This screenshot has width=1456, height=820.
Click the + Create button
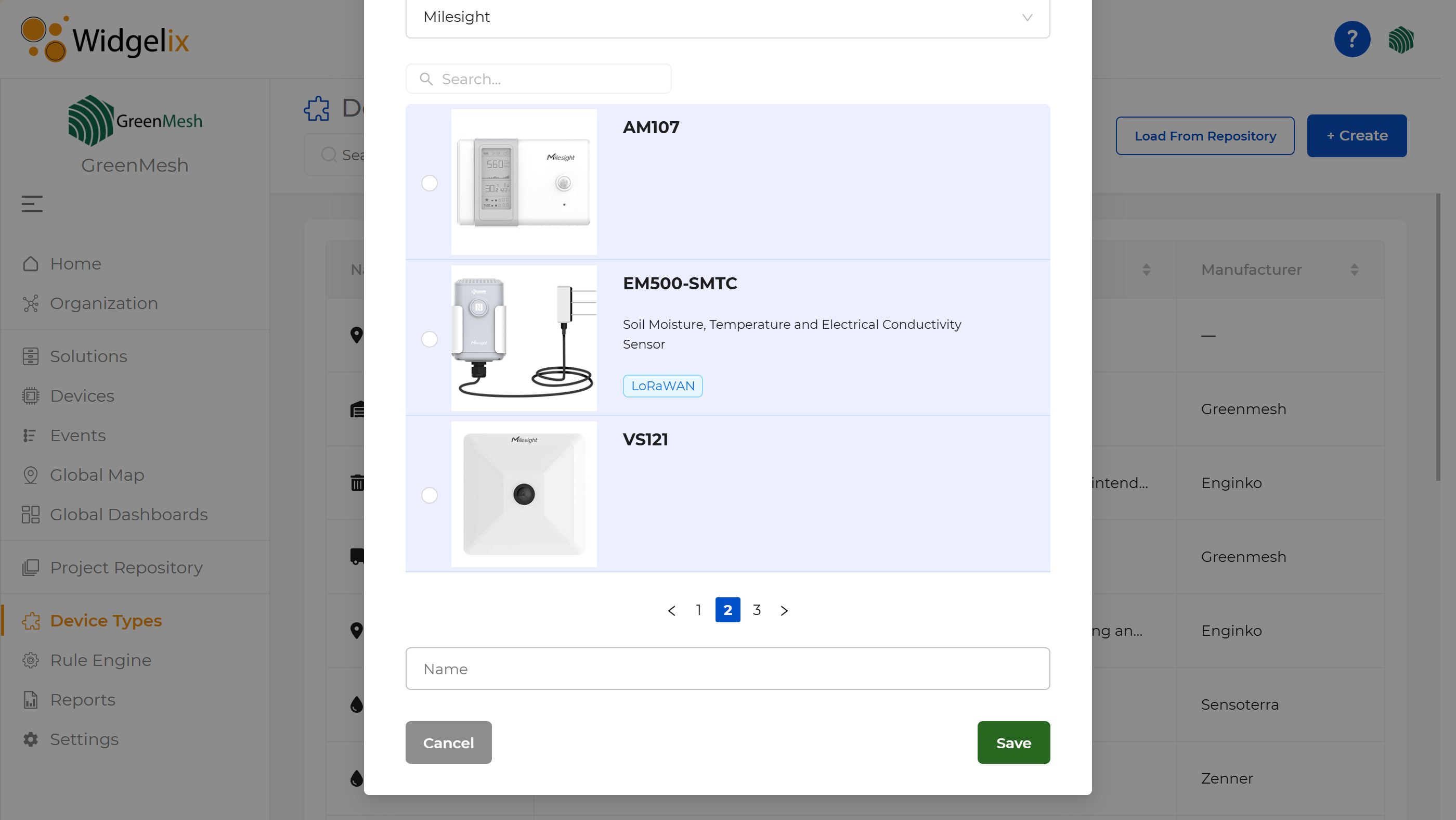click(1357, 136)
